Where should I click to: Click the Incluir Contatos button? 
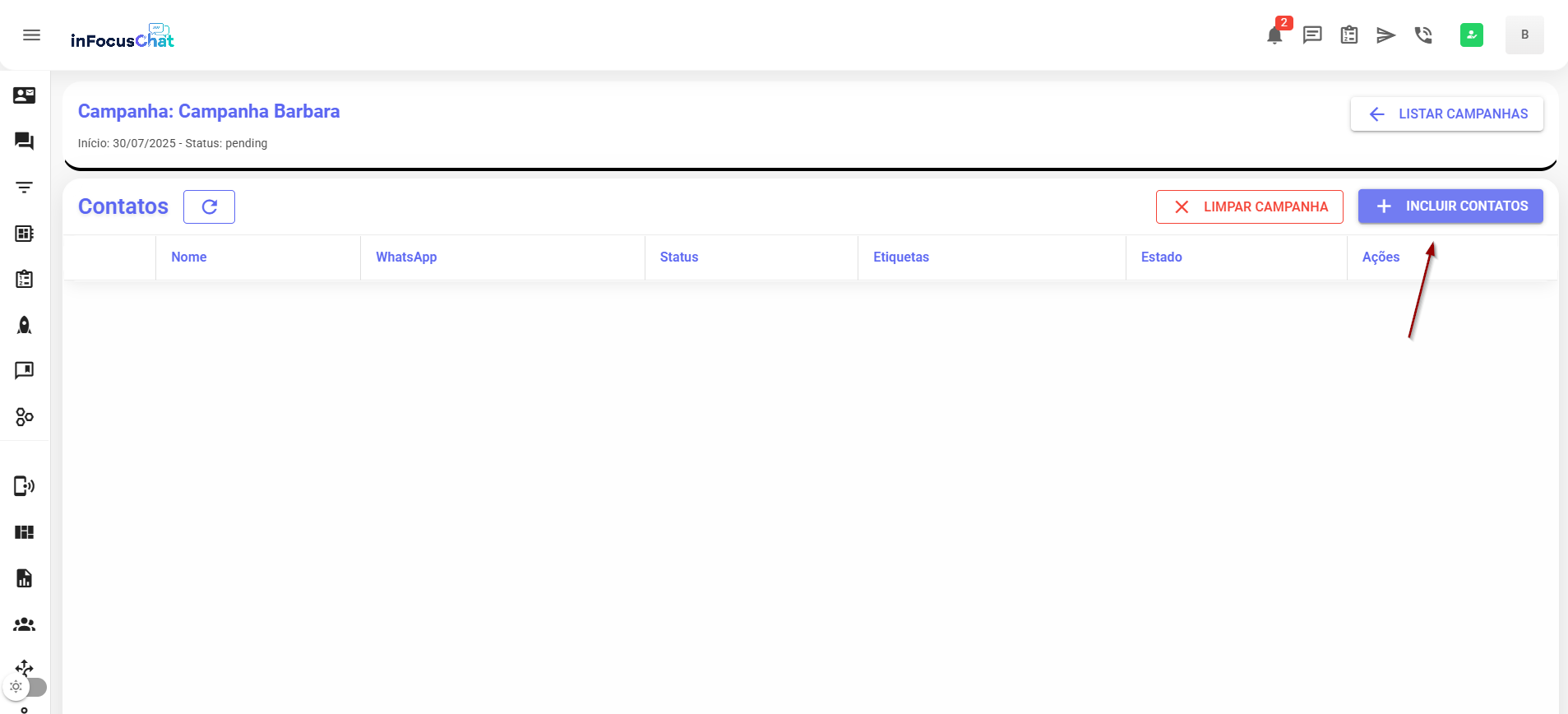[1450, 206]
